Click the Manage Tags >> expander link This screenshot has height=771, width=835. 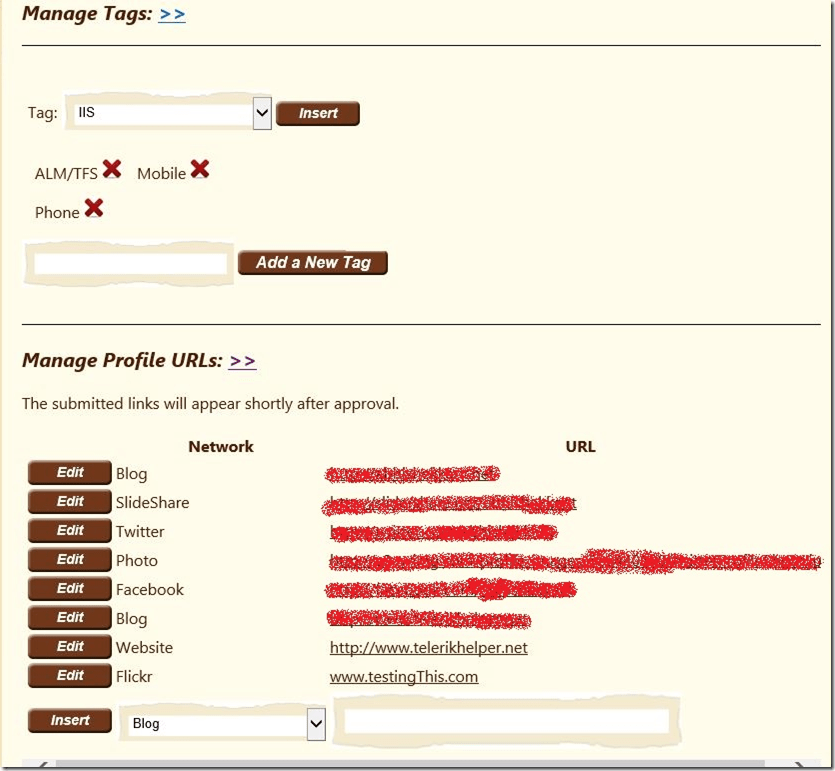click(x=172, y=14)
